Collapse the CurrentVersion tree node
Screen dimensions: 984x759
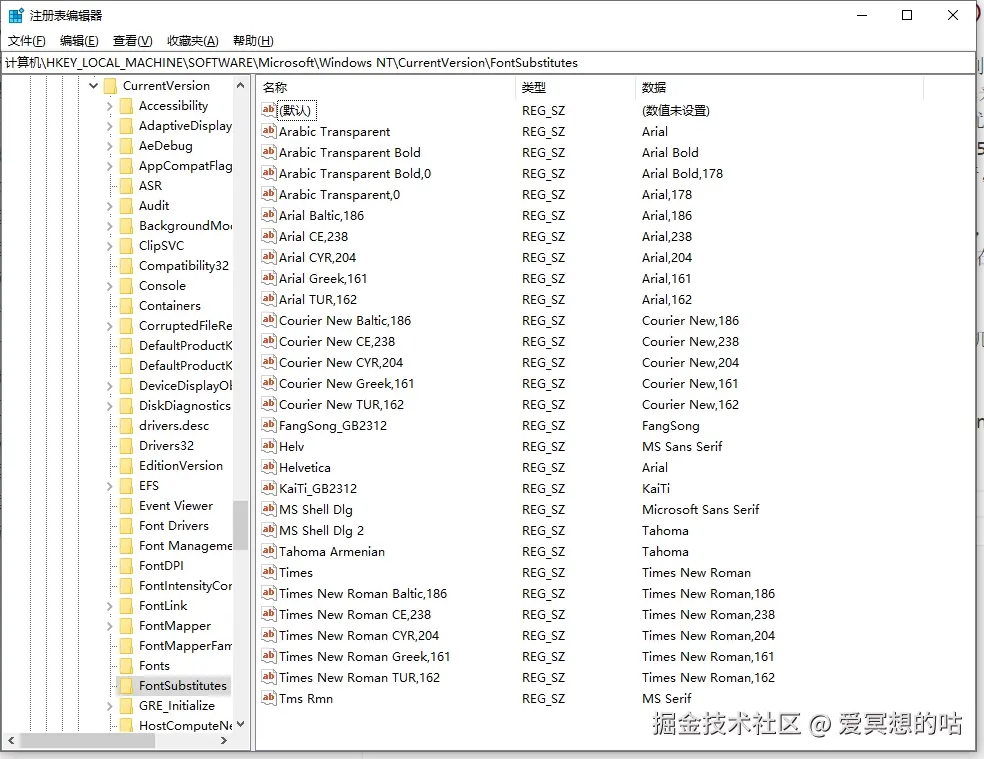pyautogui.click(x=92, y=85)
